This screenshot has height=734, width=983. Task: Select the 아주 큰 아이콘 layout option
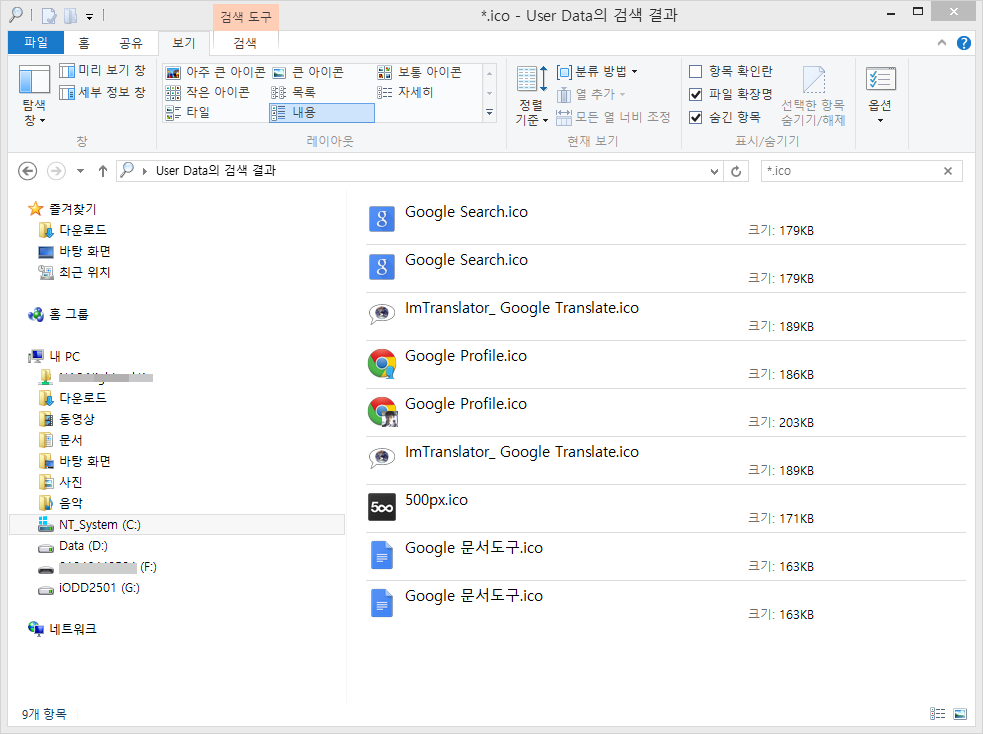(x=216, y=72)
